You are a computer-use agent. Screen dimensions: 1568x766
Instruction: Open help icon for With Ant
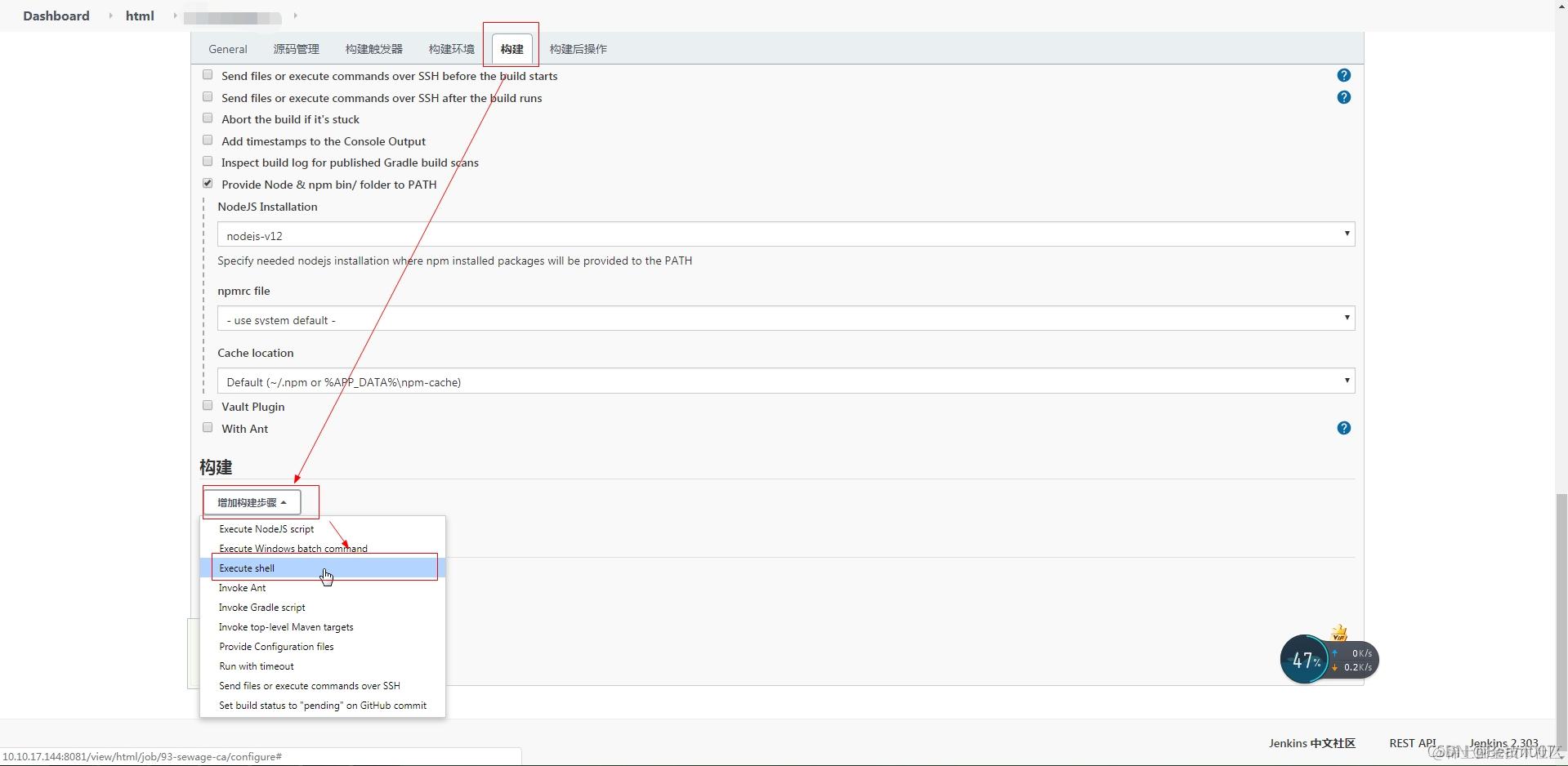click(x=1343, y=428)
